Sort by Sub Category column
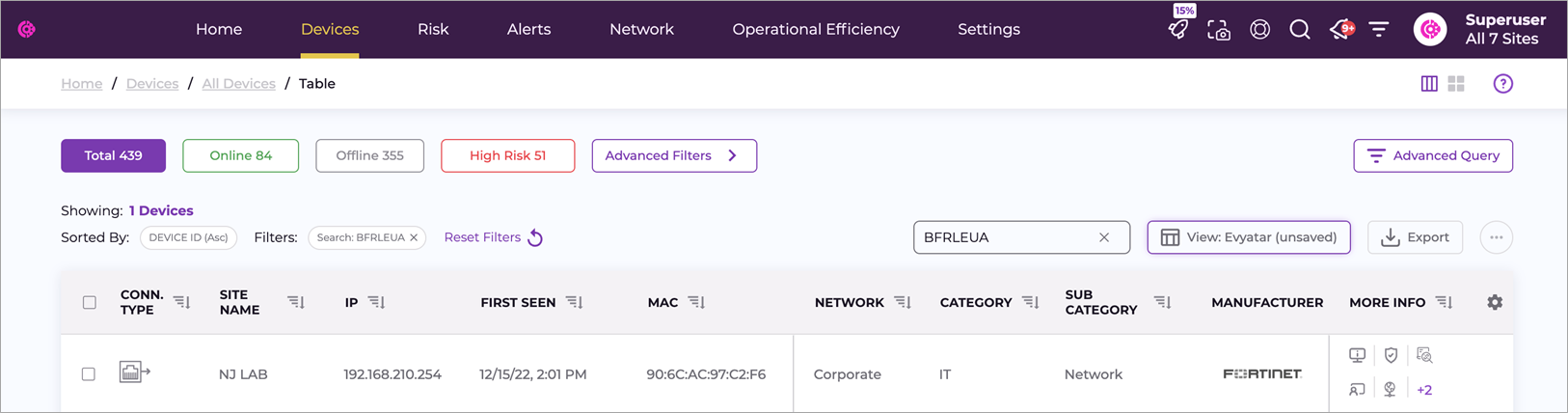The image size is (1568, 413). tap(1163, 302)
